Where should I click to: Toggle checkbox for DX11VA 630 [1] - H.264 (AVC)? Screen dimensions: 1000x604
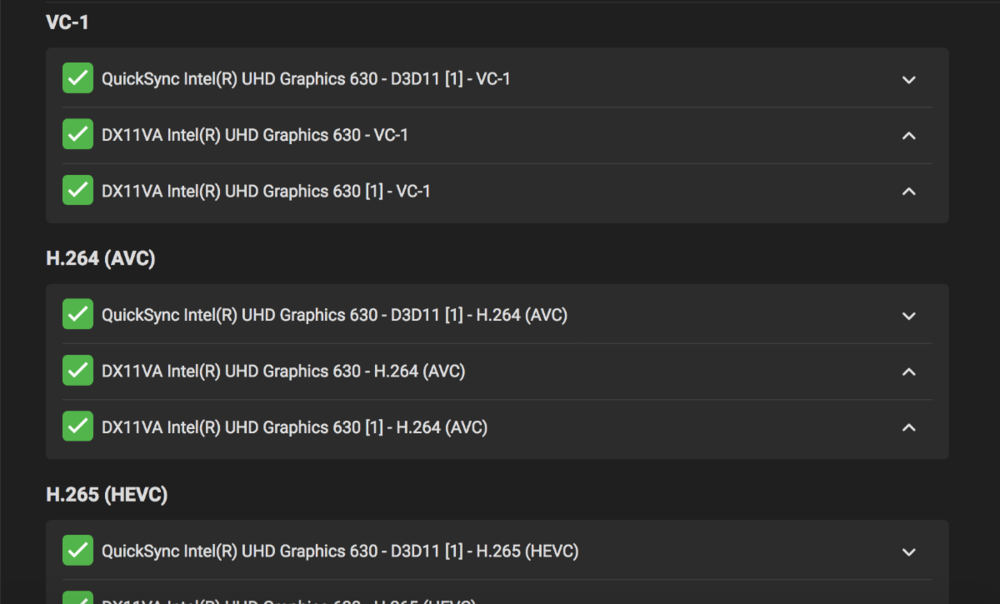tap(78, 426)
